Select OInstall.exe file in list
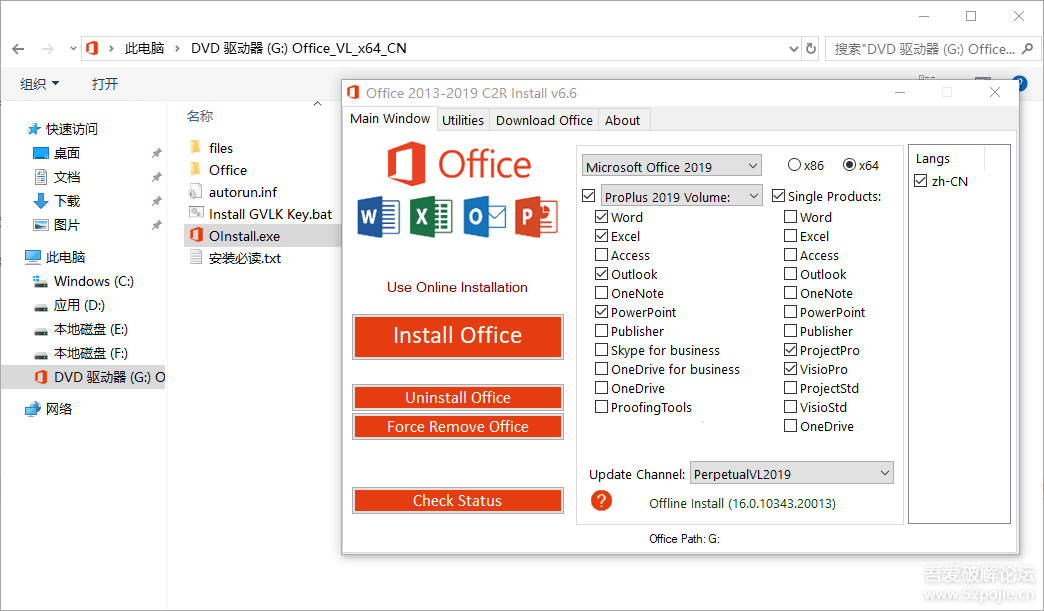The height and width of the screenshot is (611, 1044). [262, 236]
